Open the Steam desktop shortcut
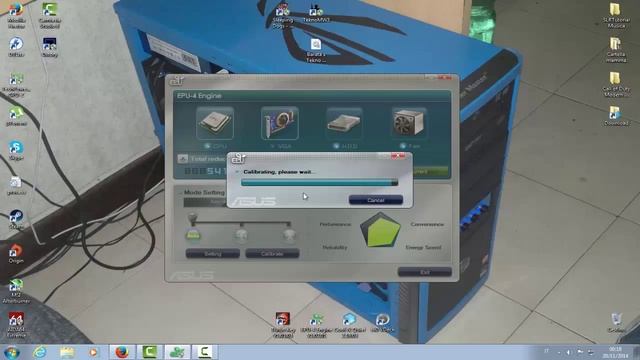Image resolution: width=640 pixels, height=360 pixels. point(16,219)
